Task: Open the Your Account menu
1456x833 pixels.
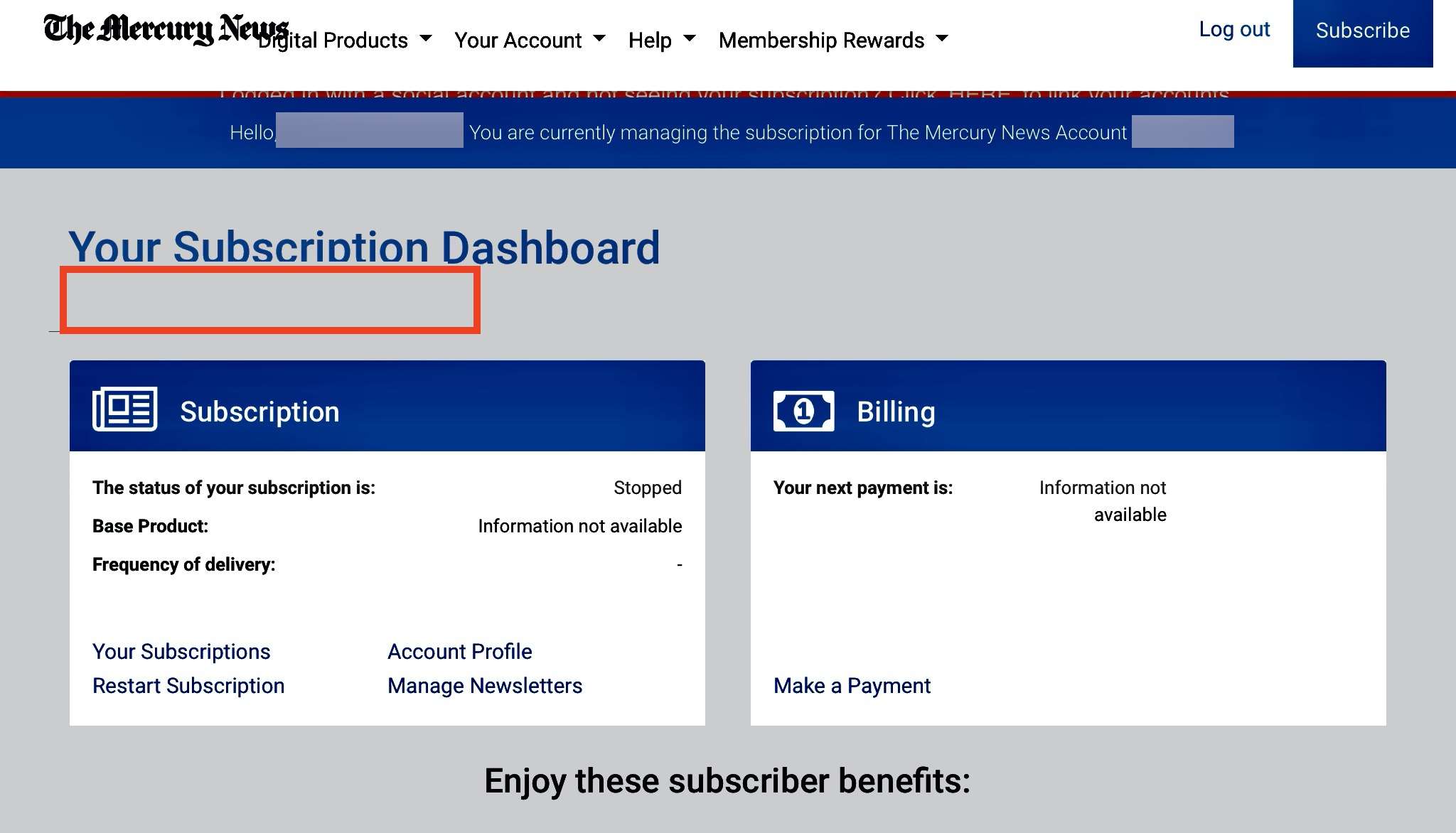Action: click(x=530, y=40)
